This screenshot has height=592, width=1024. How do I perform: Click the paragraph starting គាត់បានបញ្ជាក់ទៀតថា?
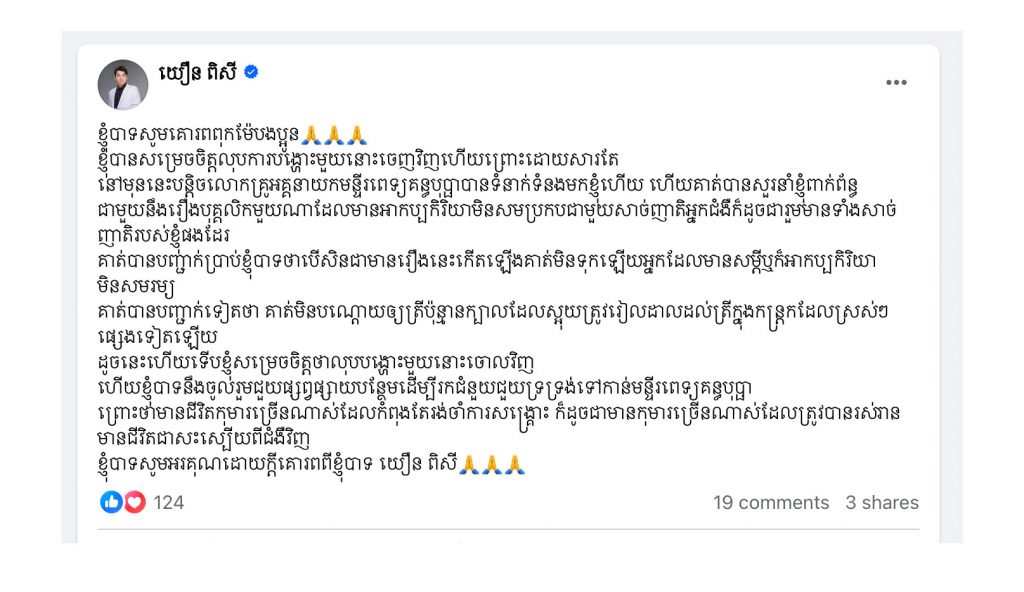click(492, 324)
